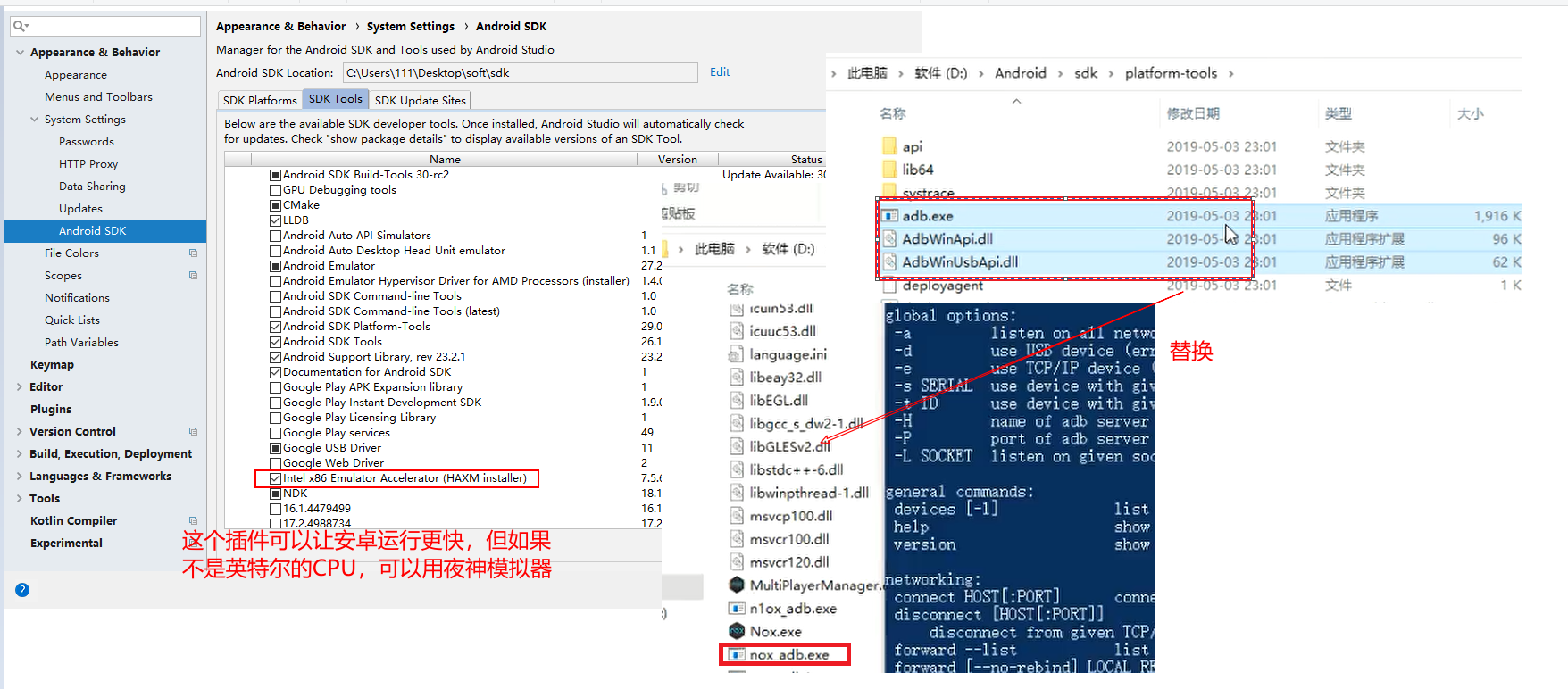
Task: Click the MultiPlayerManager application icon
Action: [x=737, y=585]
